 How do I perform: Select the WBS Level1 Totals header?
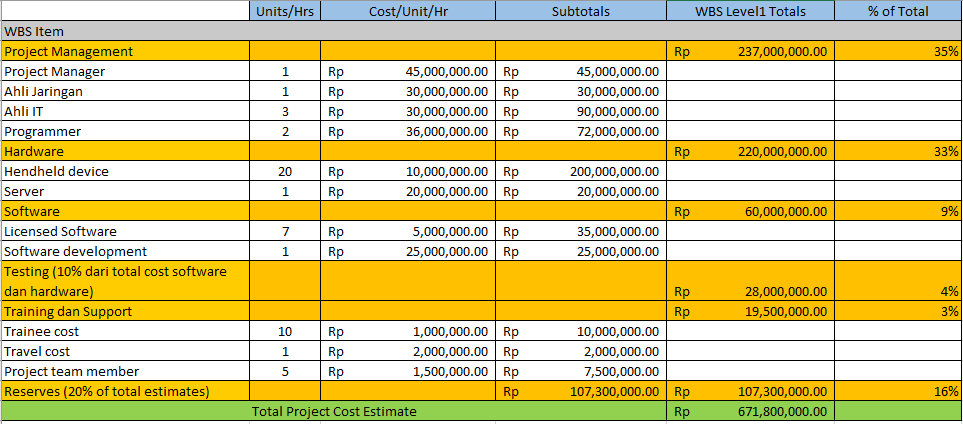coord(751,10)
